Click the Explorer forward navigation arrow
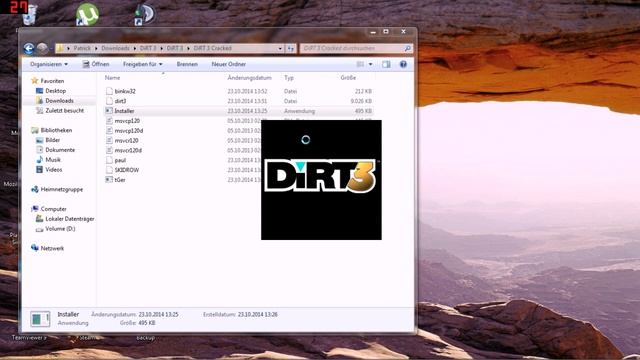This screenshot has width=640, height=360. coord(42,49)
